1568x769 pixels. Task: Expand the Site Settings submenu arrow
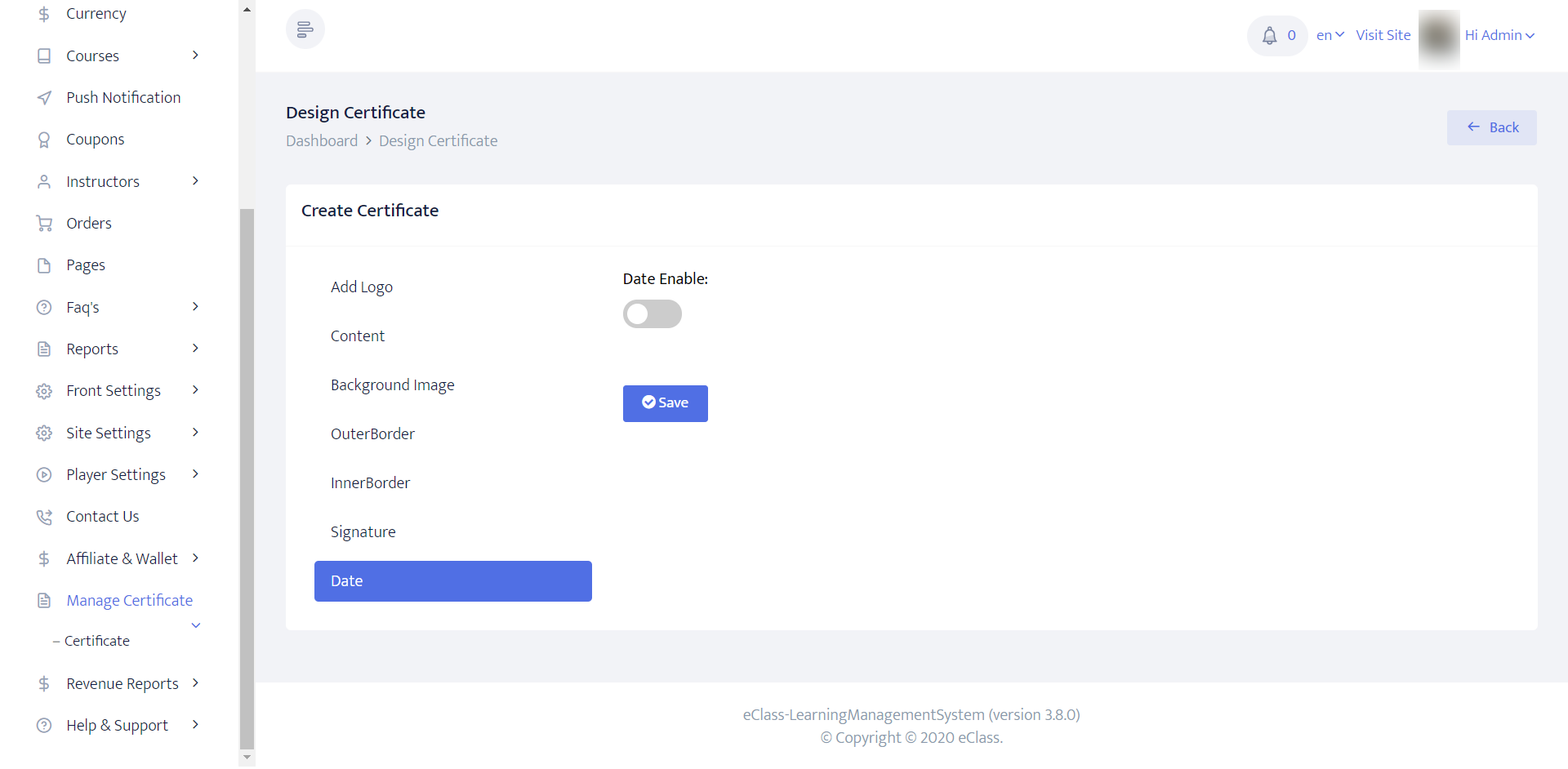195,433
